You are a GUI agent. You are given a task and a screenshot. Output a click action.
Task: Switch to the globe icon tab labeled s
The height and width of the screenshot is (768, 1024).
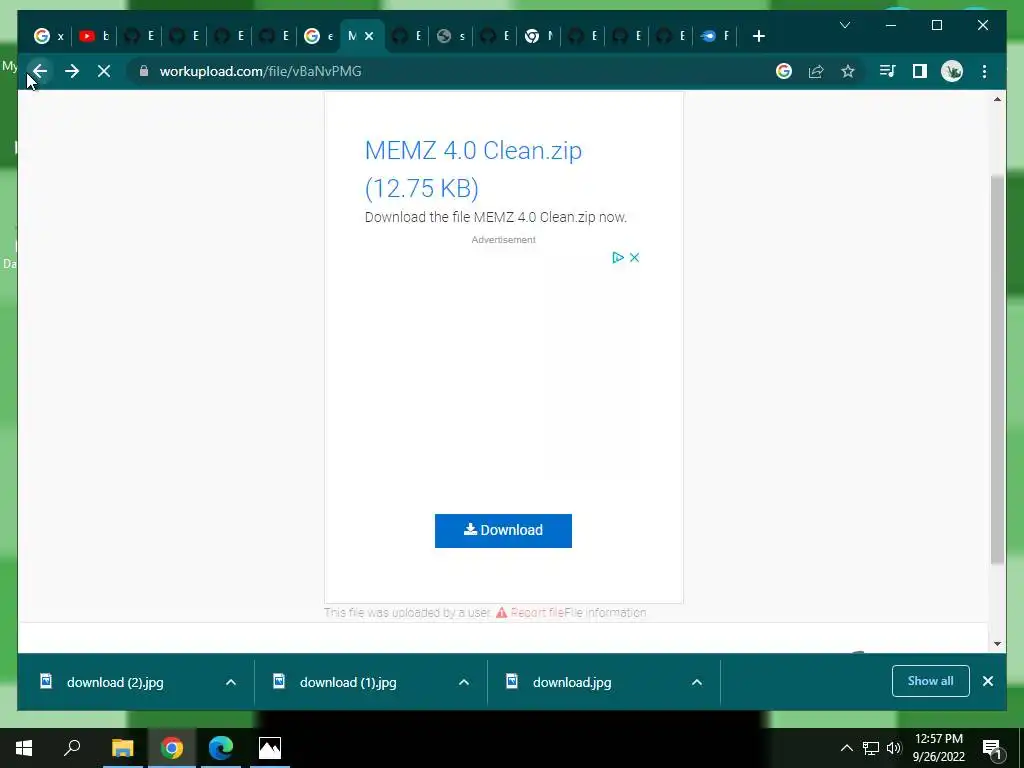point(451,36)
